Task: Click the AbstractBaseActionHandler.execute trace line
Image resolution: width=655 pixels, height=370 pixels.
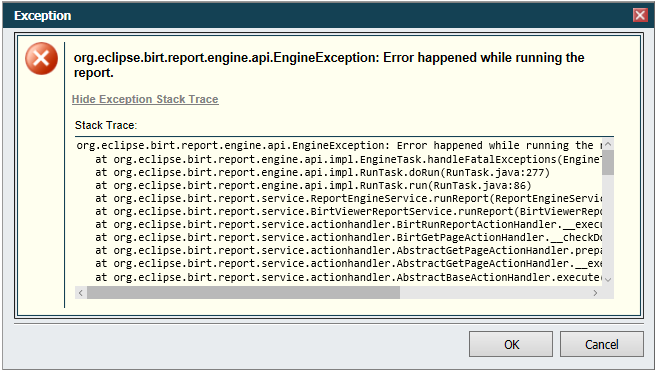Action: click(x=348, y=277)
